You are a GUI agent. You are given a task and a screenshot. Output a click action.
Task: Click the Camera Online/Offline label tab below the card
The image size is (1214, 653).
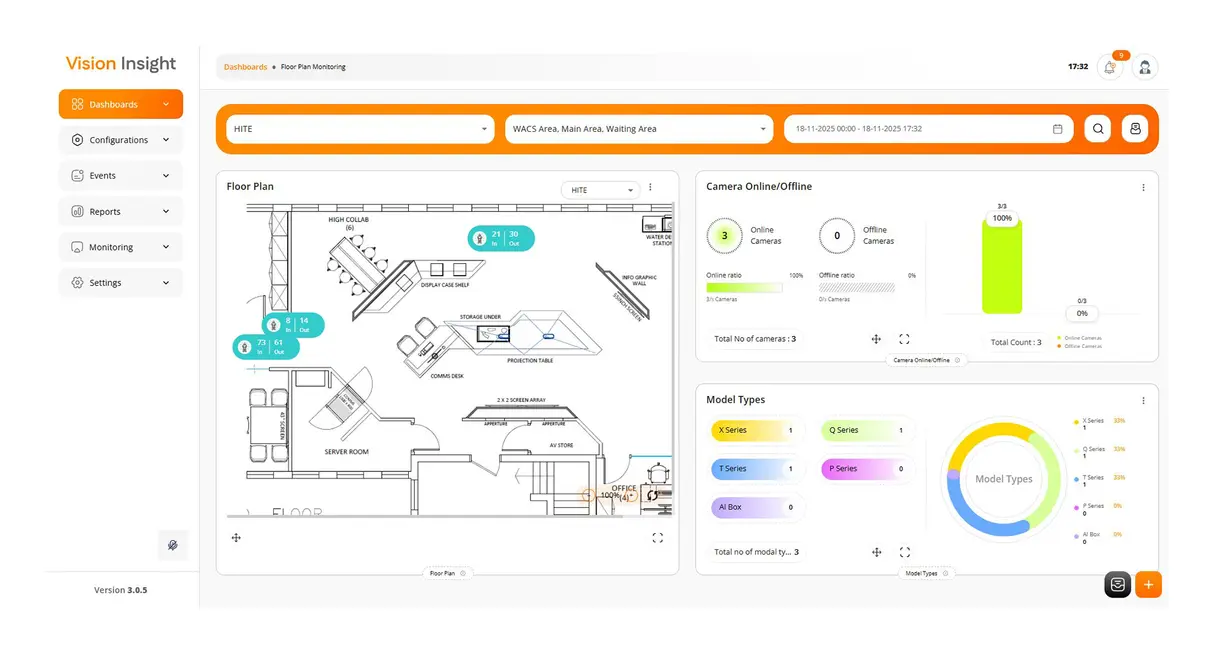926,360
